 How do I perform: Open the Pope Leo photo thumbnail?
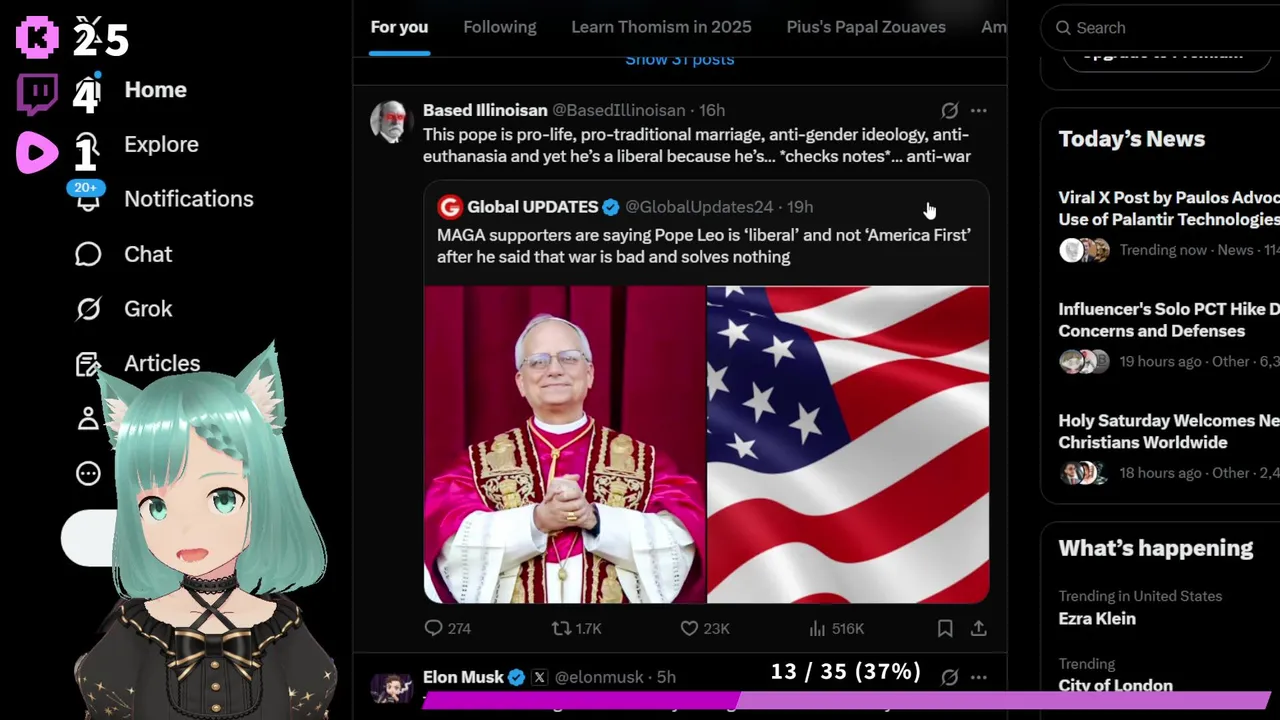pyautogui.click(x=565, y=445)
